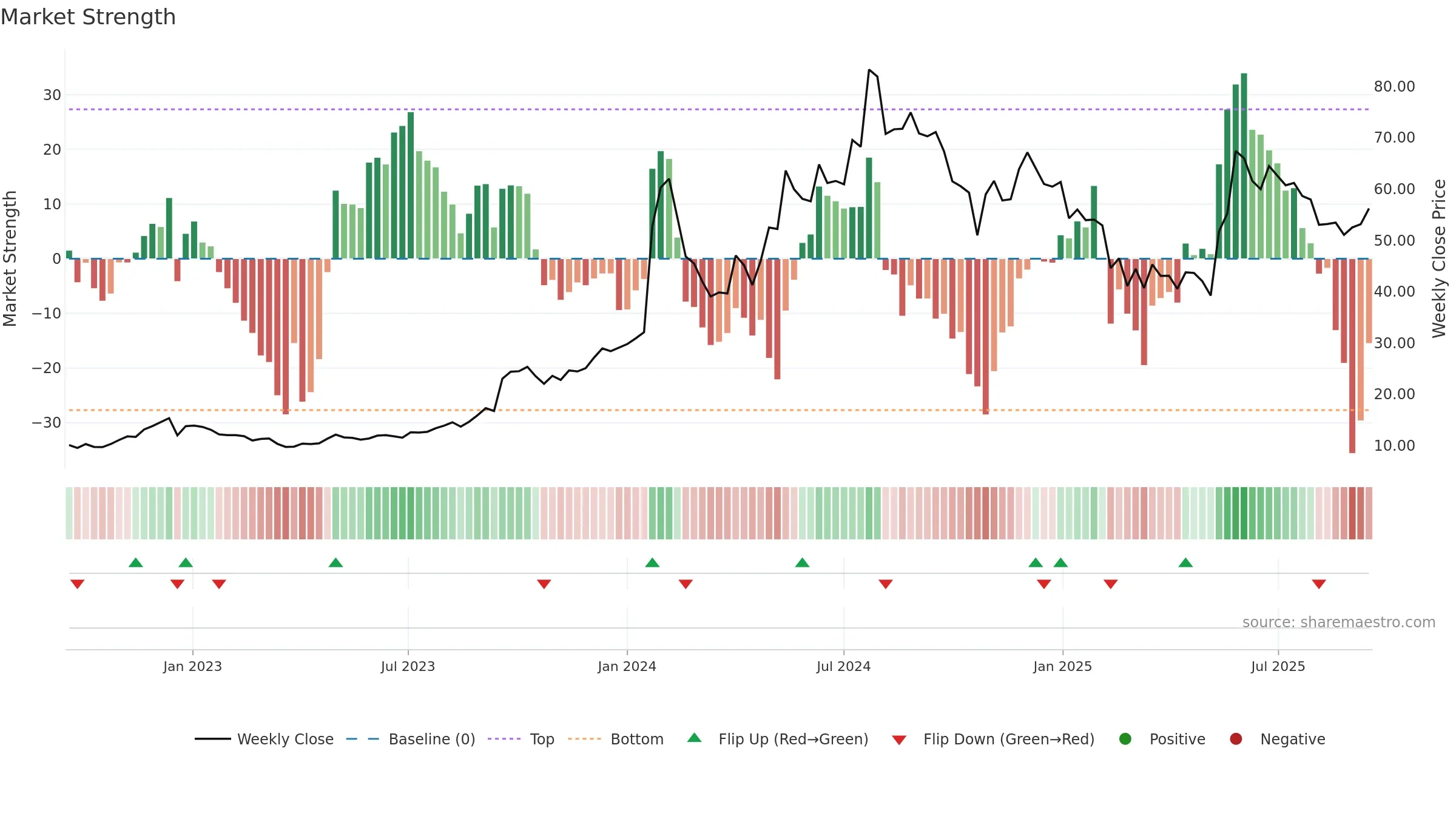Select the green flip-up marker just after Jan 2024
This screenshot has height=819, width=1456.
pos(652,562)
